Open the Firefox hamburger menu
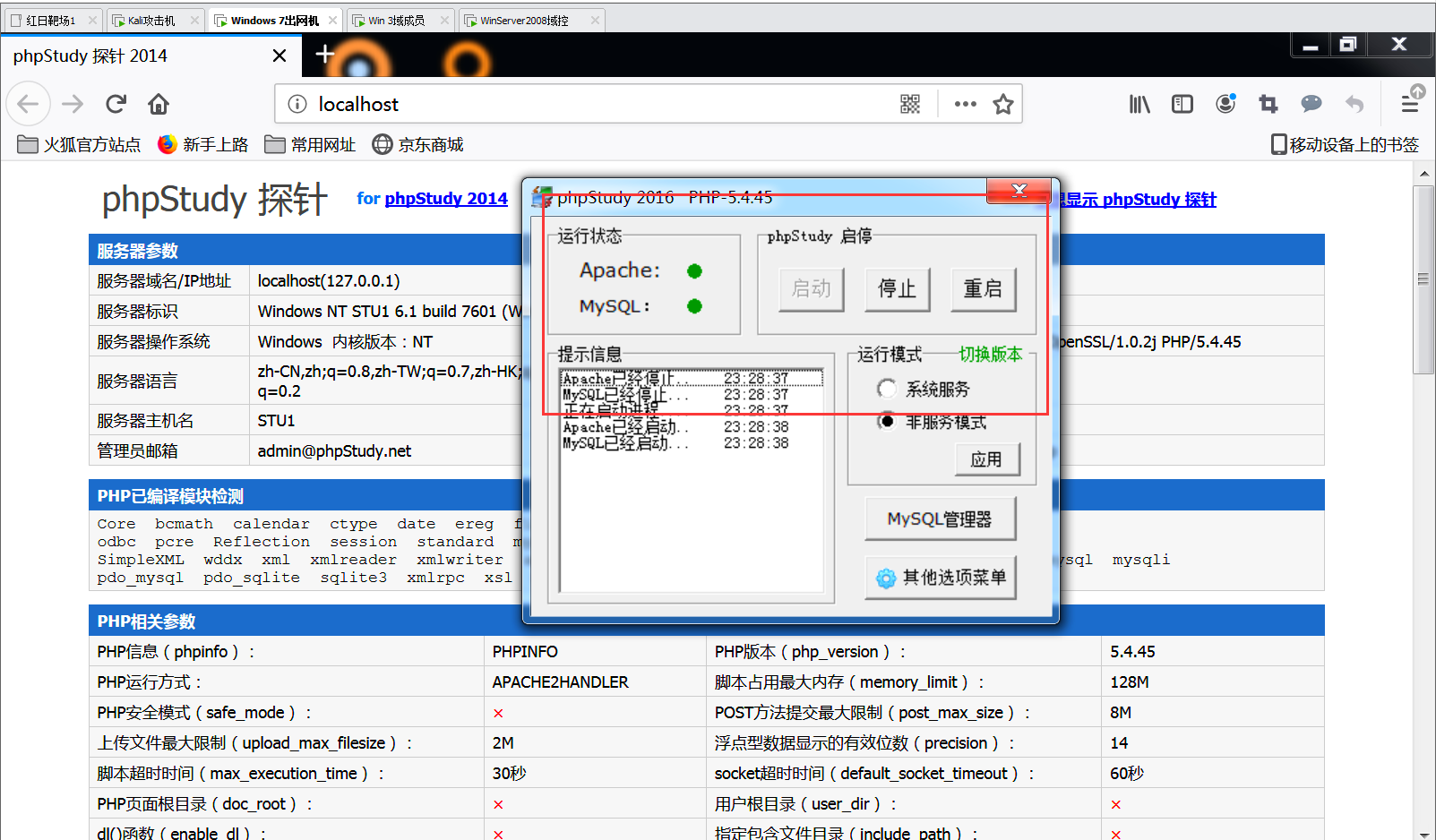The width and height of the screenshot is (1436, 840). point(1410,104)
